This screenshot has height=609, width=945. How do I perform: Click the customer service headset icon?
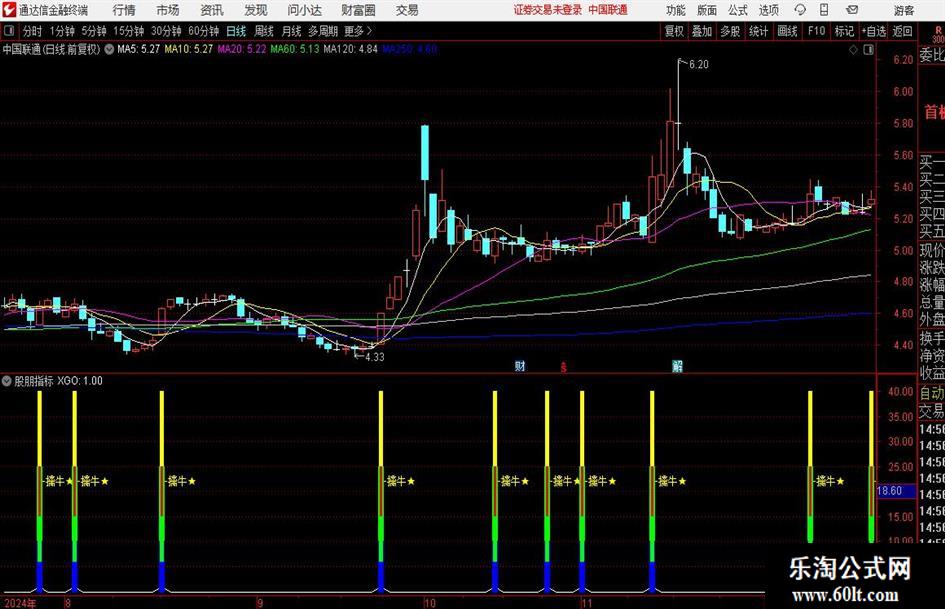[x=800, y=10]
